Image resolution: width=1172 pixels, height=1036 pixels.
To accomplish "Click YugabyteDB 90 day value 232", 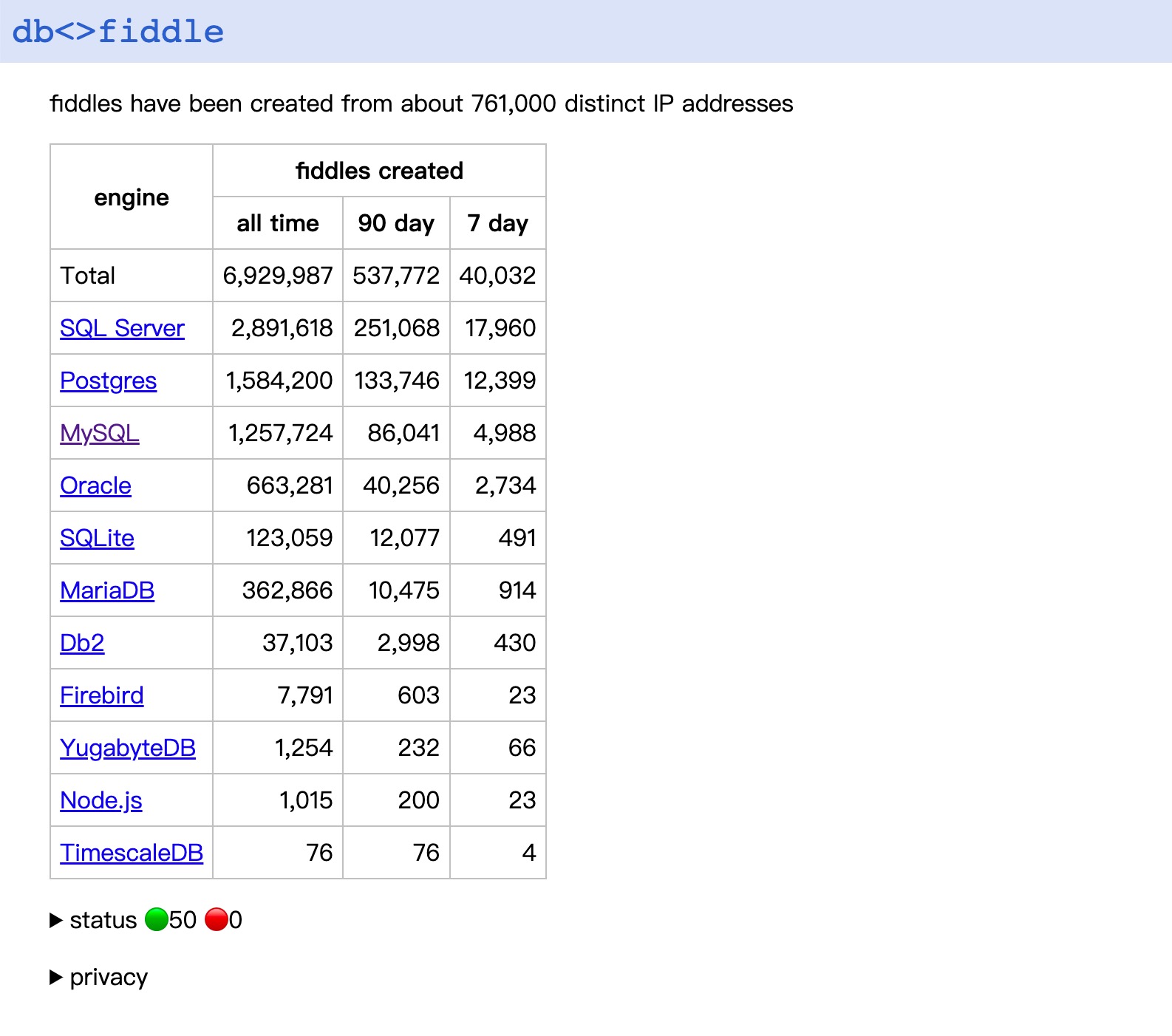I will coord(419,748).
